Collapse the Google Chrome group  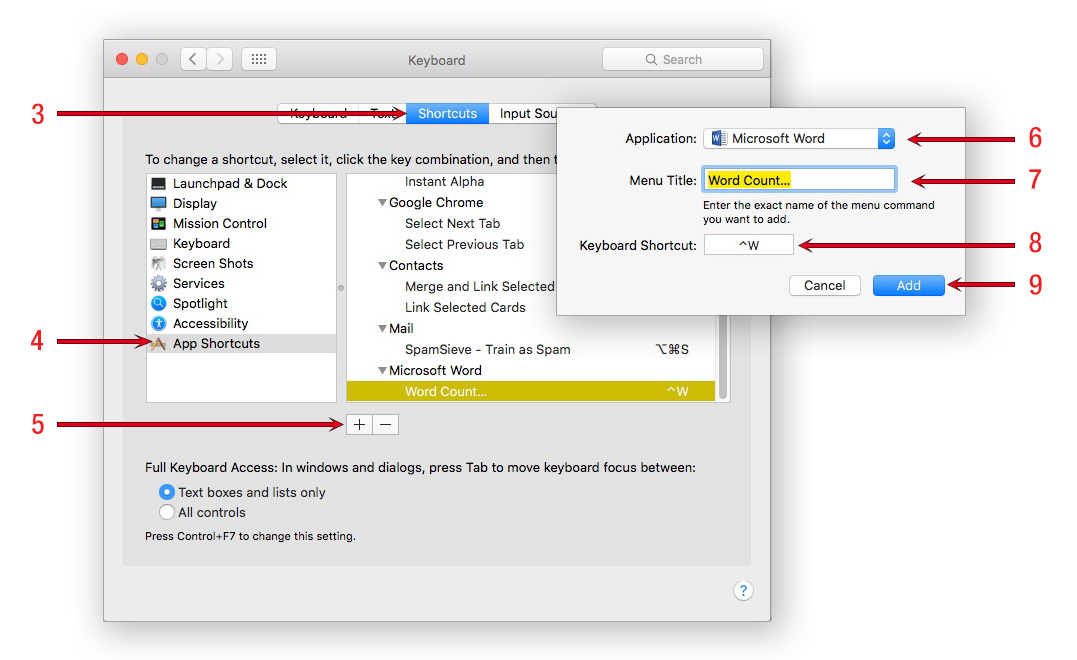[383, 203]
